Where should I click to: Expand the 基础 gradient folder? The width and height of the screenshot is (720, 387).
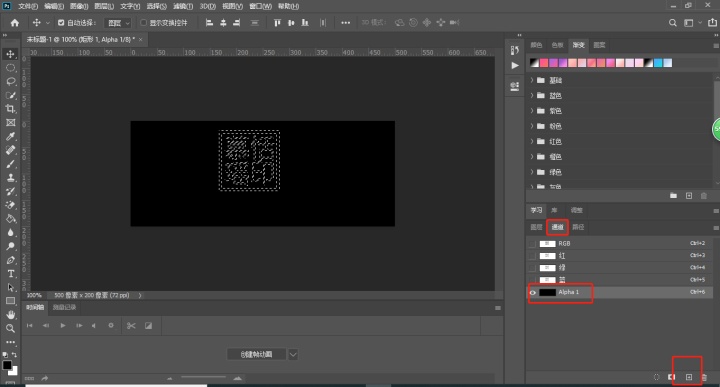[x=532, y=80]
